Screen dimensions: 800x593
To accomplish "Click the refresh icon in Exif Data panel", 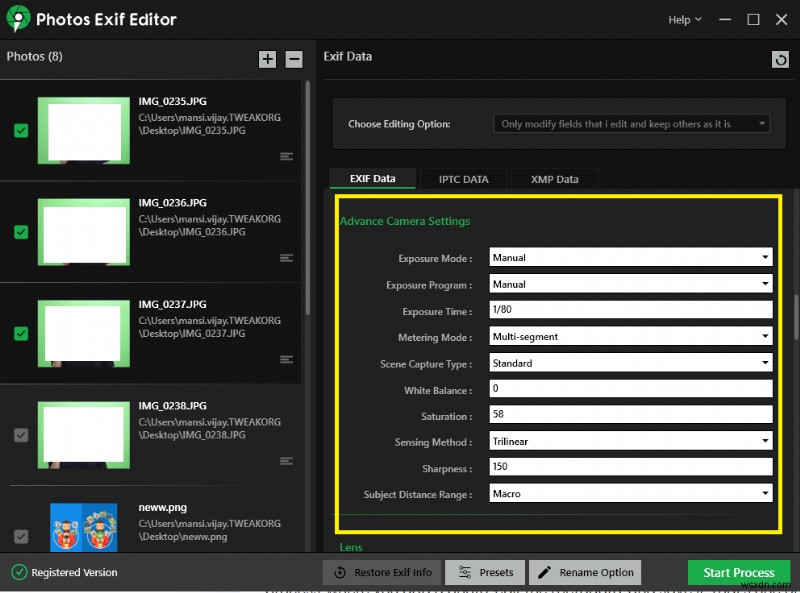I will (x=781, y=59).
